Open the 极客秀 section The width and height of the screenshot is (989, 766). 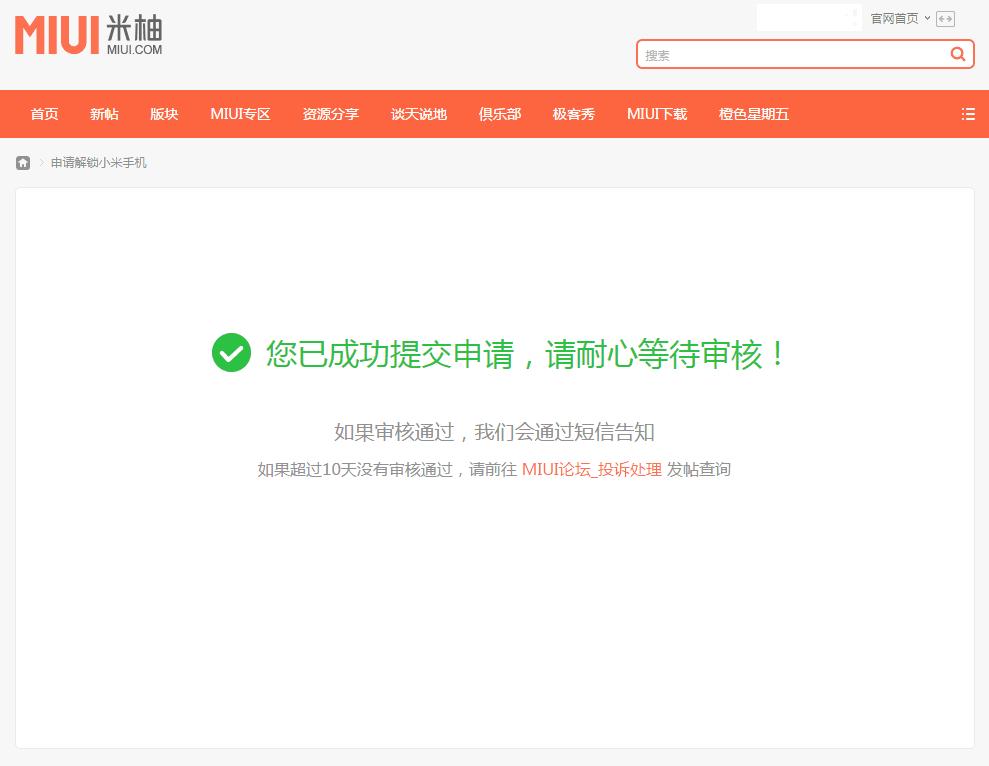(573, 114)
